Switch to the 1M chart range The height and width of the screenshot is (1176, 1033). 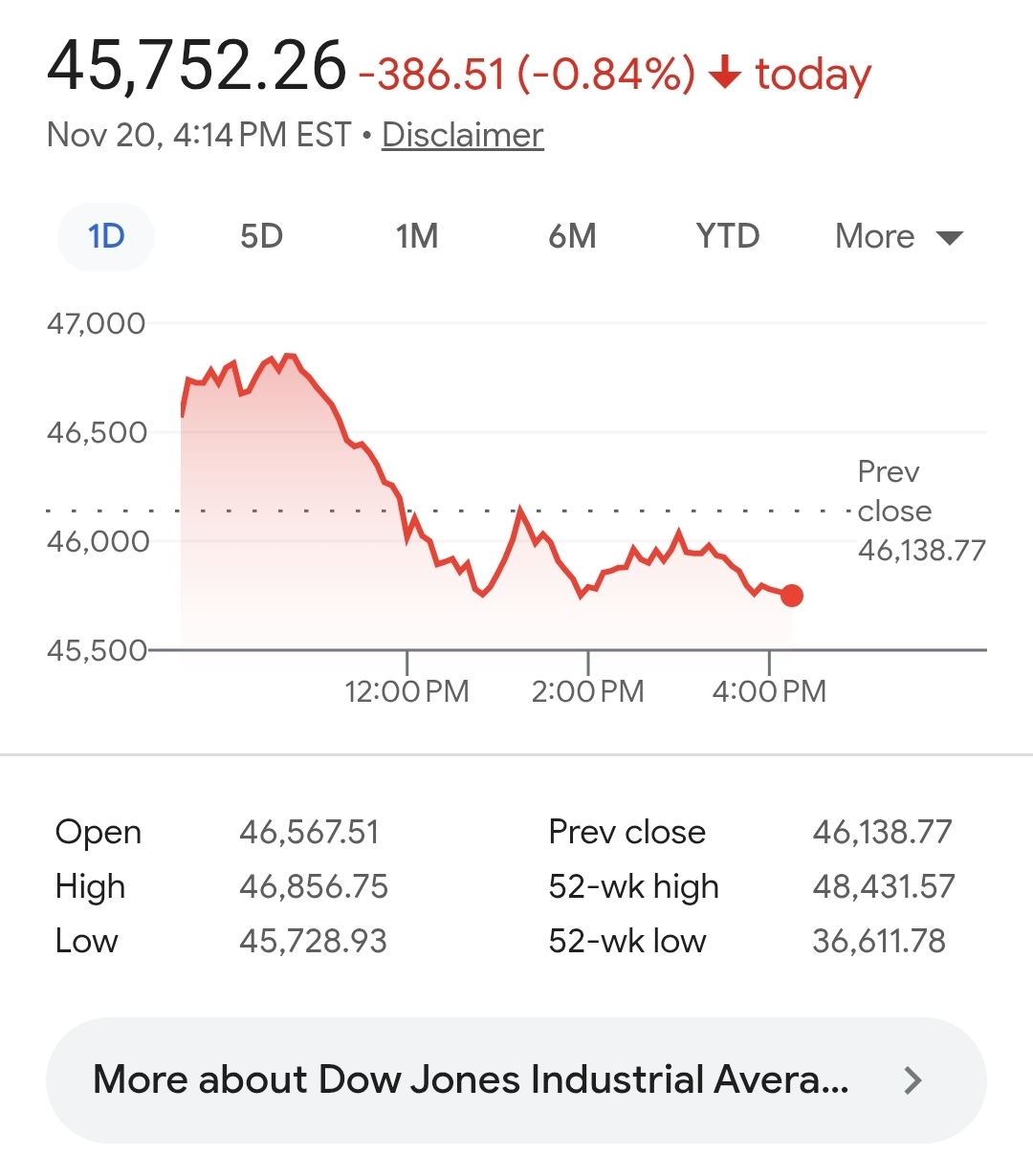pos(417,236)
